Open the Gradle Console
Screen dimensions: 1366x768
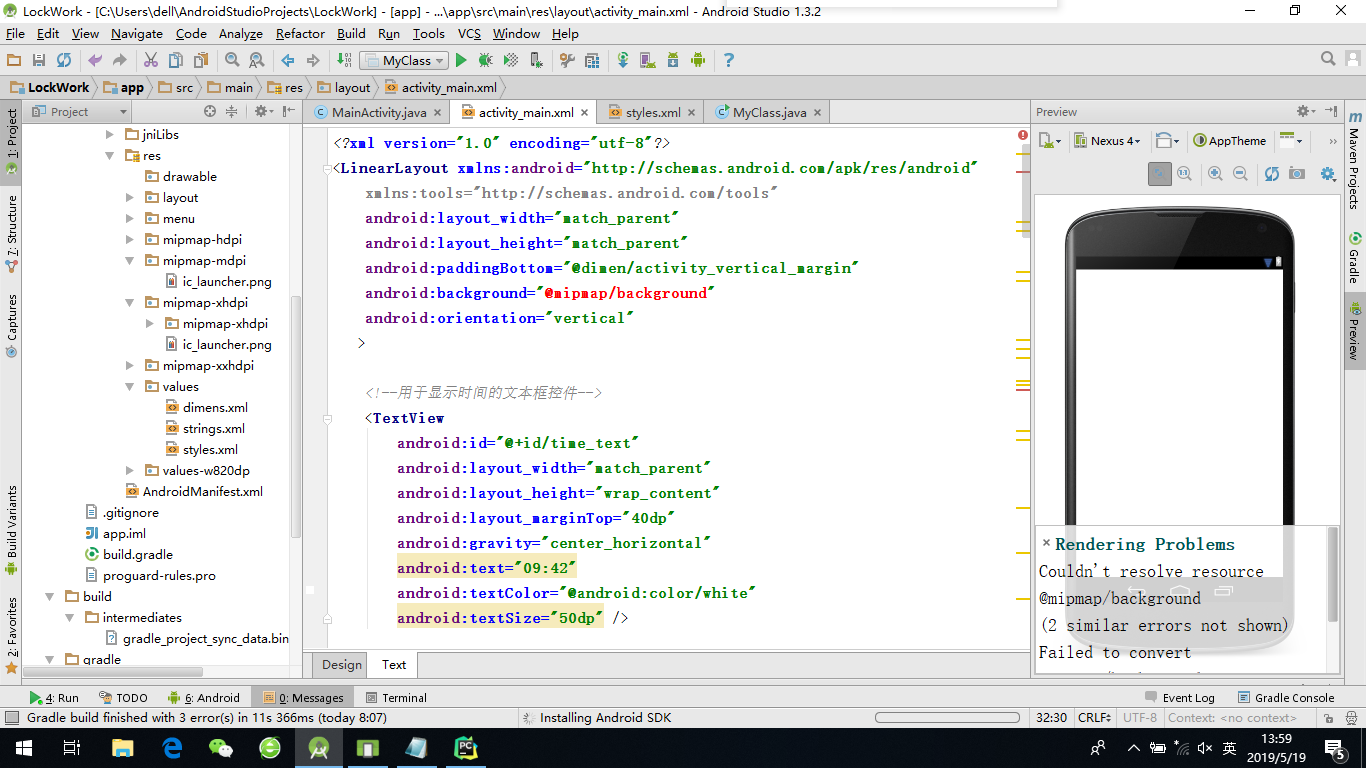coord(1286,698)
